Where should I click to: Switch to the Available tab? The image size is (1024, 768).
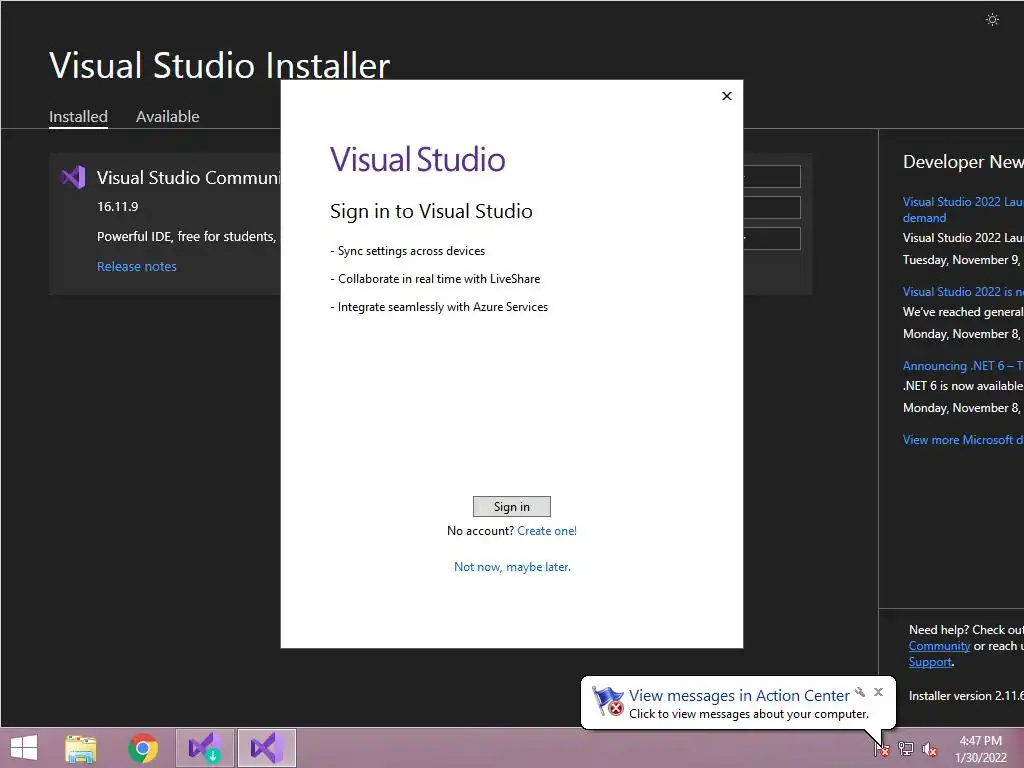(167, 116)
